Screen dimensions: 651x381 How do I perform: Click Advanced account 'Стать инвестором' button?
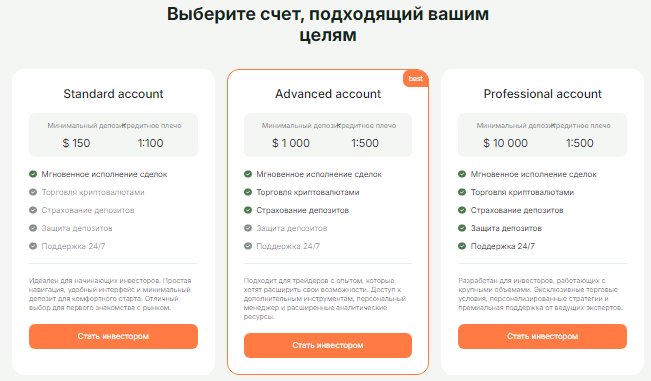(328, 345)
